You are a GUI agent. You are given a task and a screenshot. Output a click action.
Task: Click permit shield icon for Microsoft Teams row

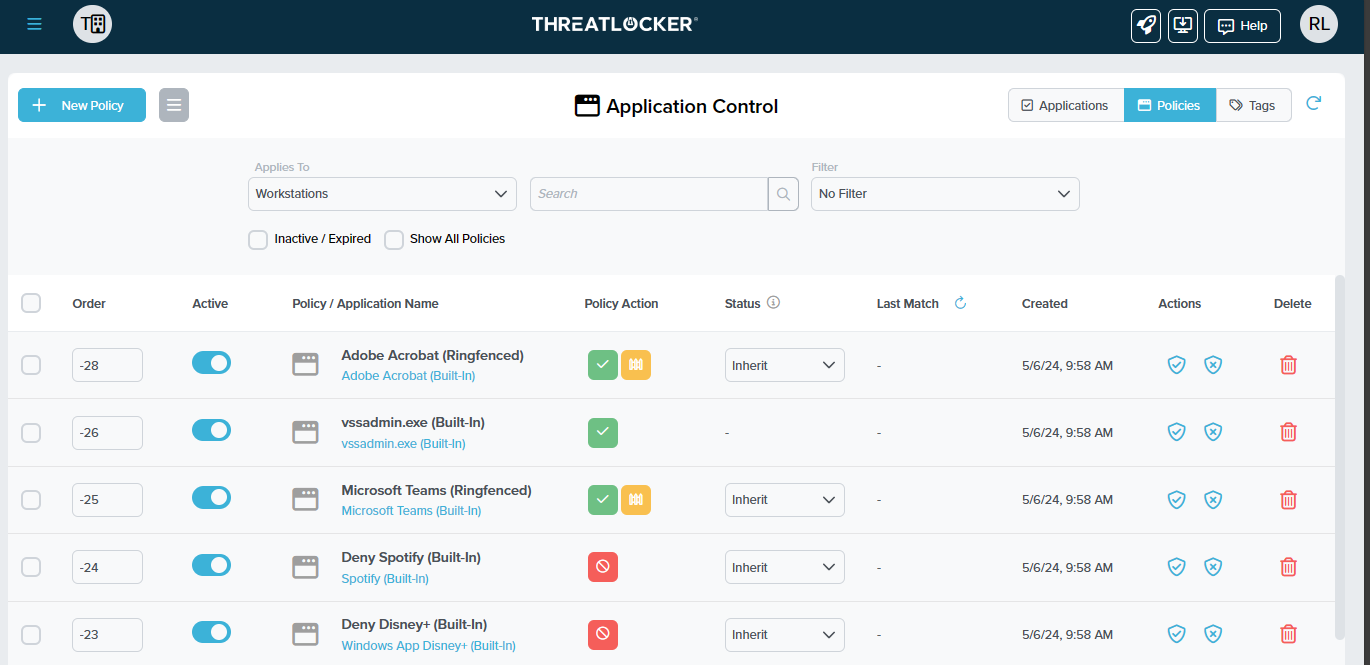(x=1177, y=499)
